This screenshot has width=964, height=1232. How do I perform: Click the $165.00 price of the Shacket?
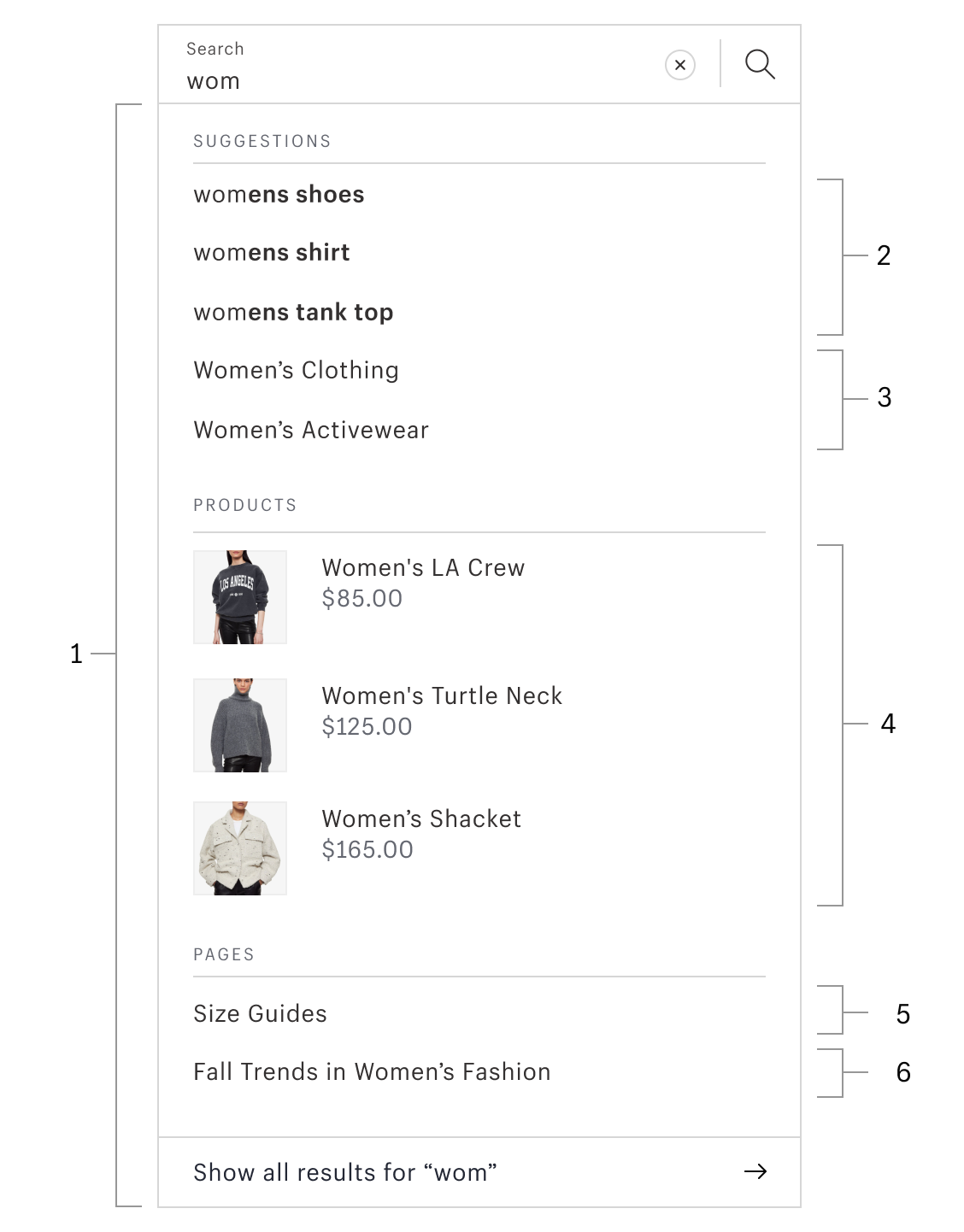pos(367,850)
